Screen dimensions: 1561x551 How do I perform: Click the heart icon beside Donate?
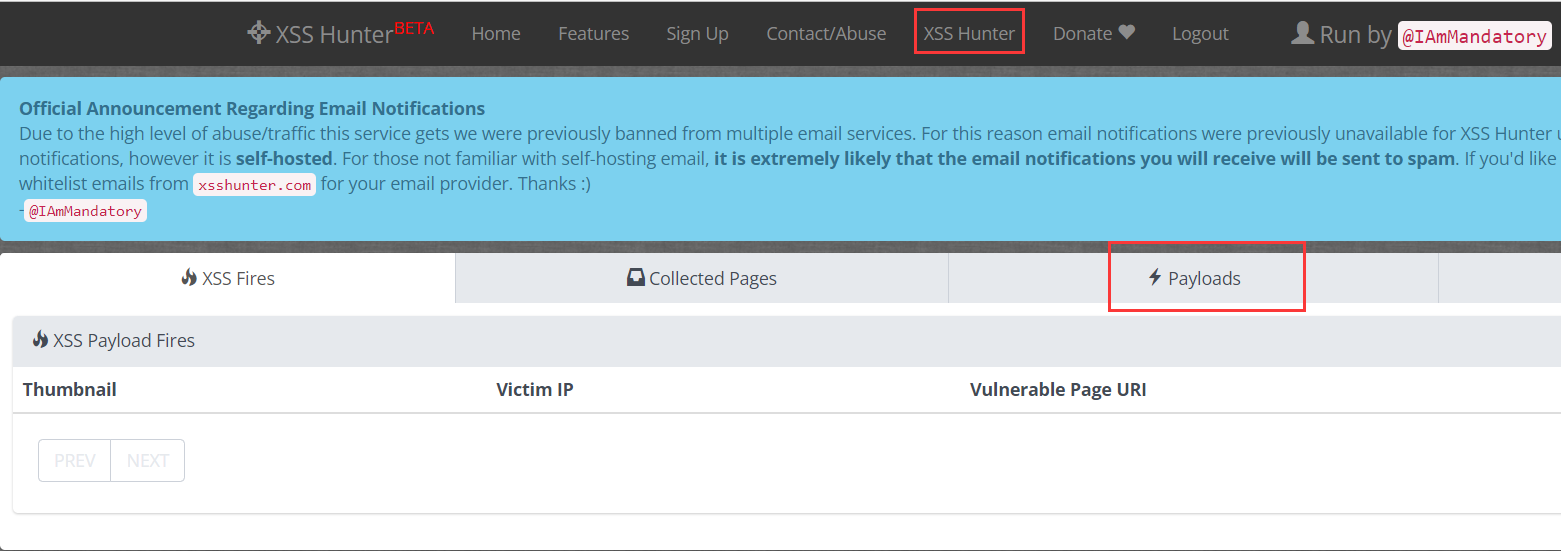click(x=1127, y=33)
